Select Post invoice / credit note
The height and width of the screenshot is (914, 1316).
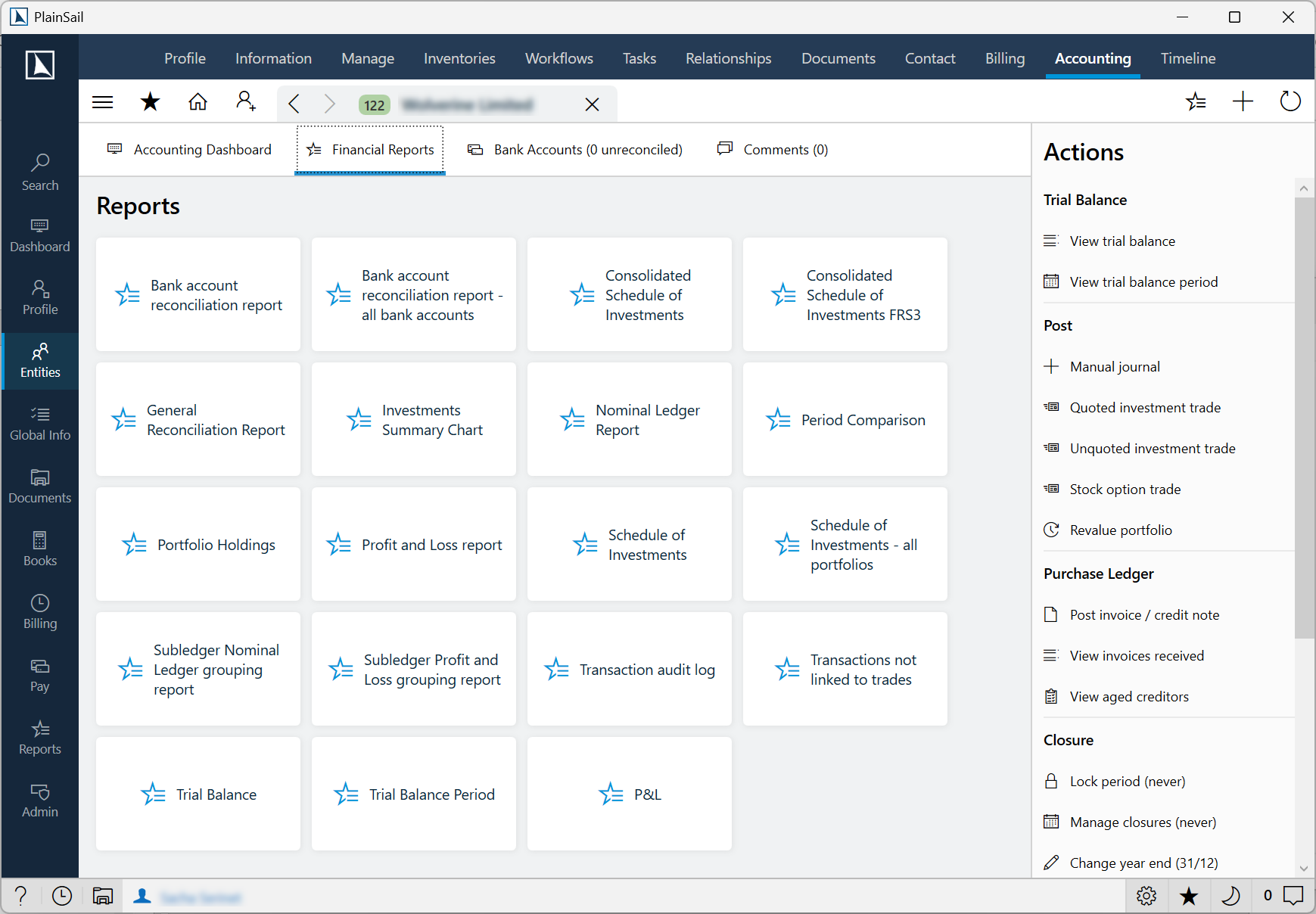pos(1144,614)
